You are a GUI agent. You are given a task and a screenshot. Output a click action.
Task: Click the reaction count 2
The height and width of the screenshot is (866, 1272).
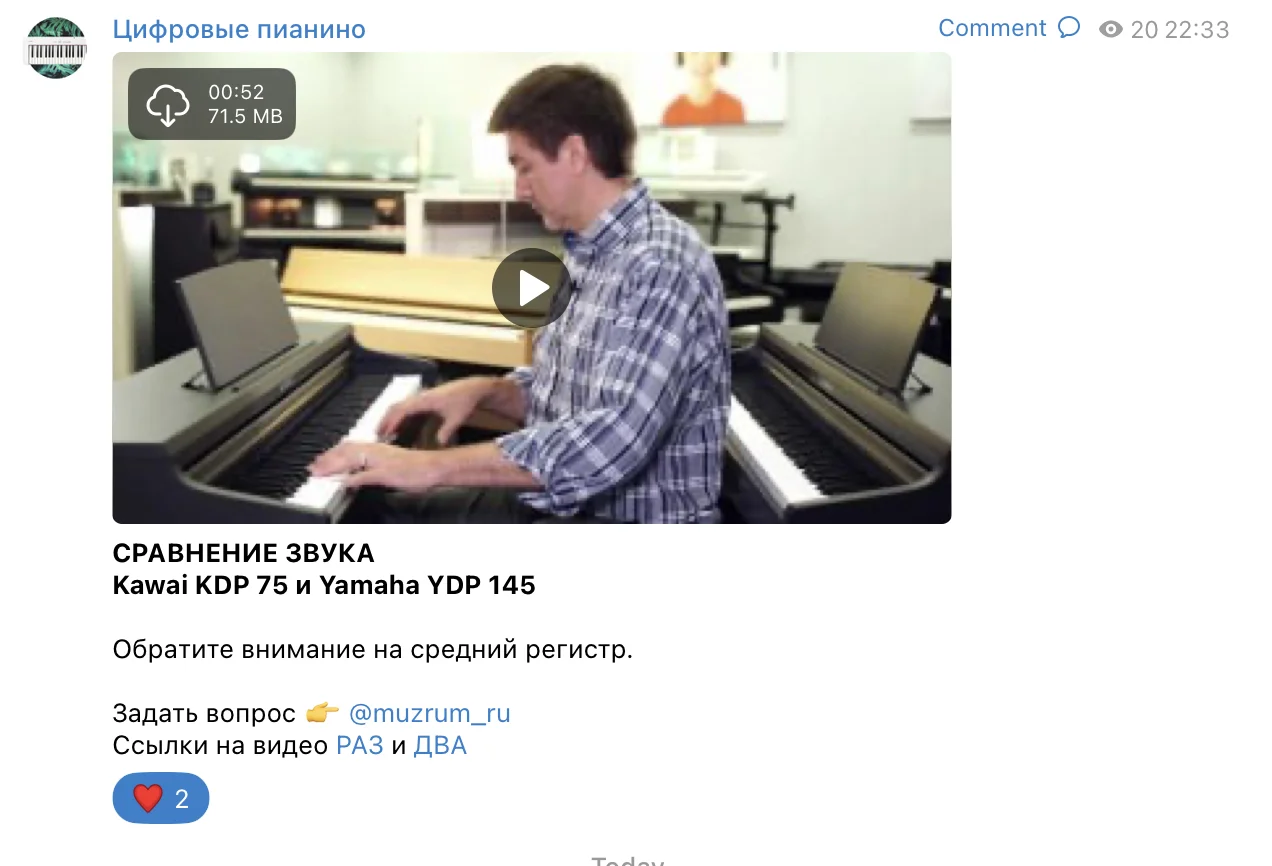click(x=182, y=798)
